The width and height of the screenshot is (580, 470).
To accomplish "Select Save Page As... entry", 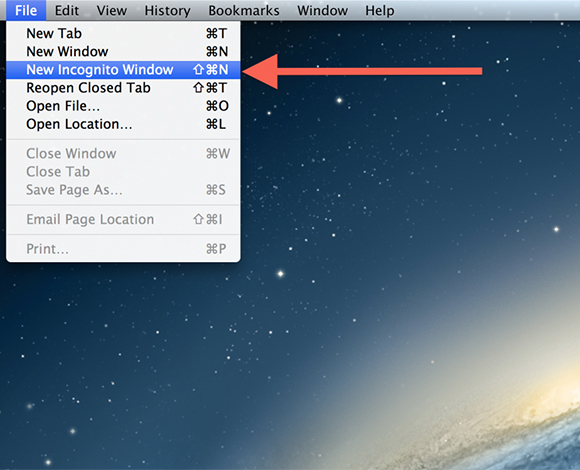I will coord(123,189).
